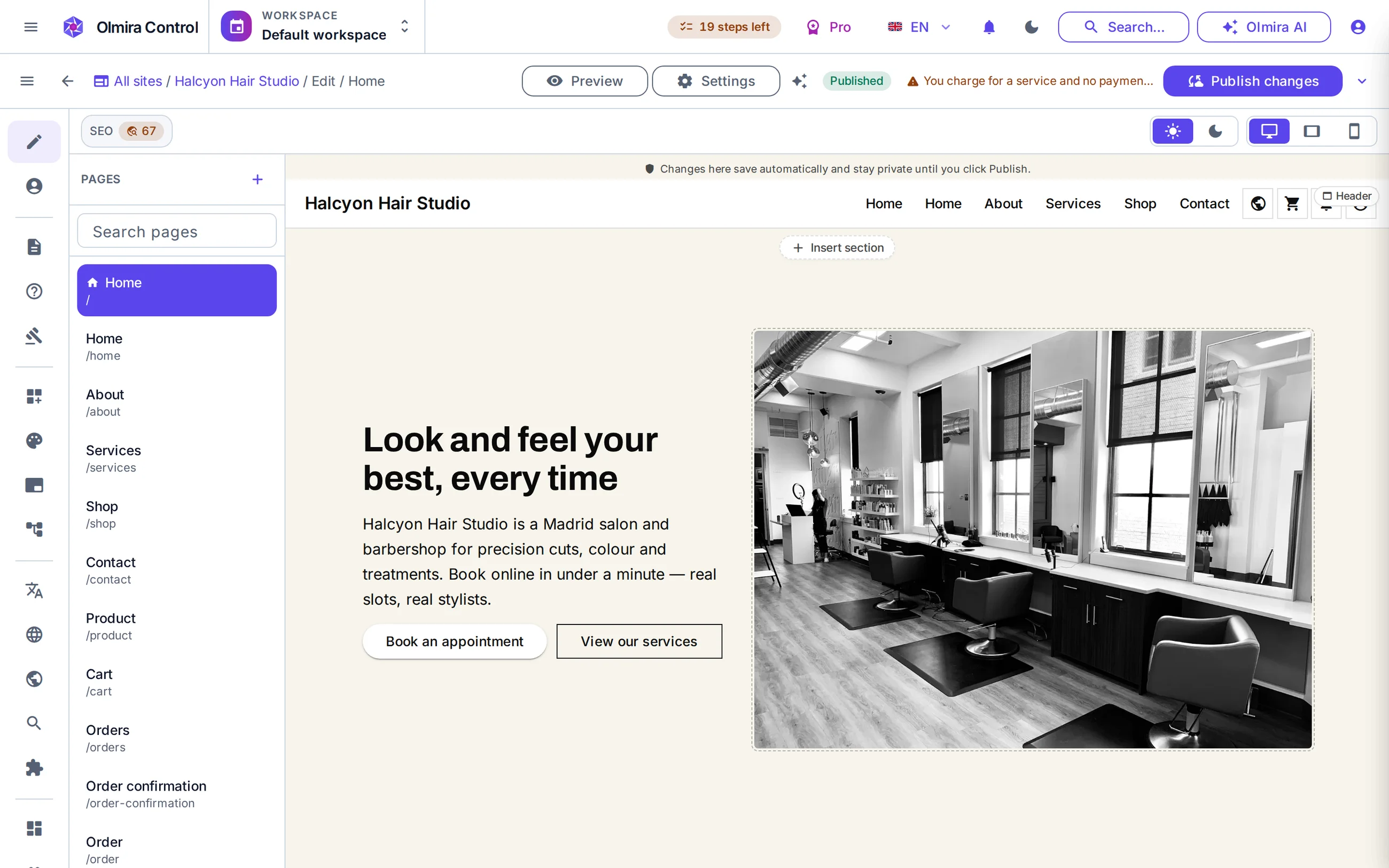The image size is (1389, 868).
Task: Open the top hamburger menu
Action: [31, 27]
